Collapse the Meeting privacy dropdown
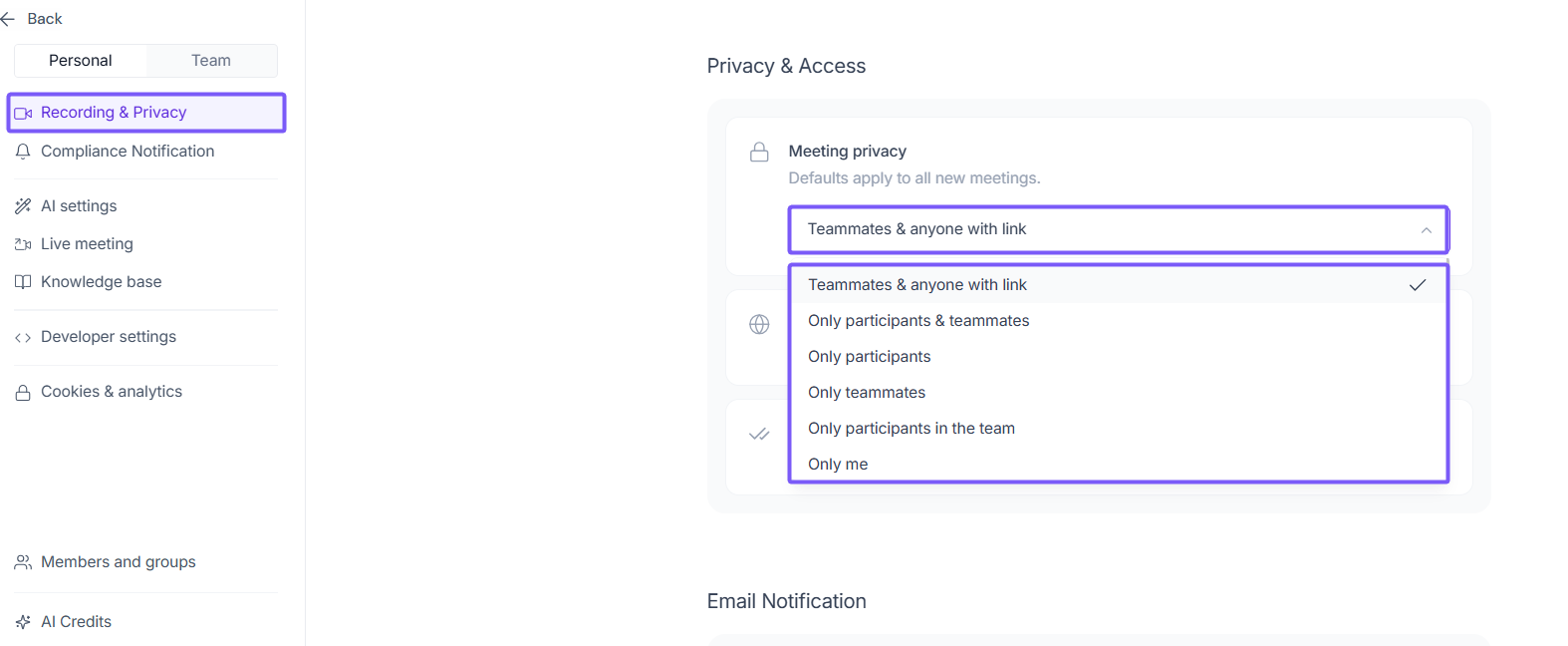This screenshot has height=646, width=1568. tap(1426, 230)
